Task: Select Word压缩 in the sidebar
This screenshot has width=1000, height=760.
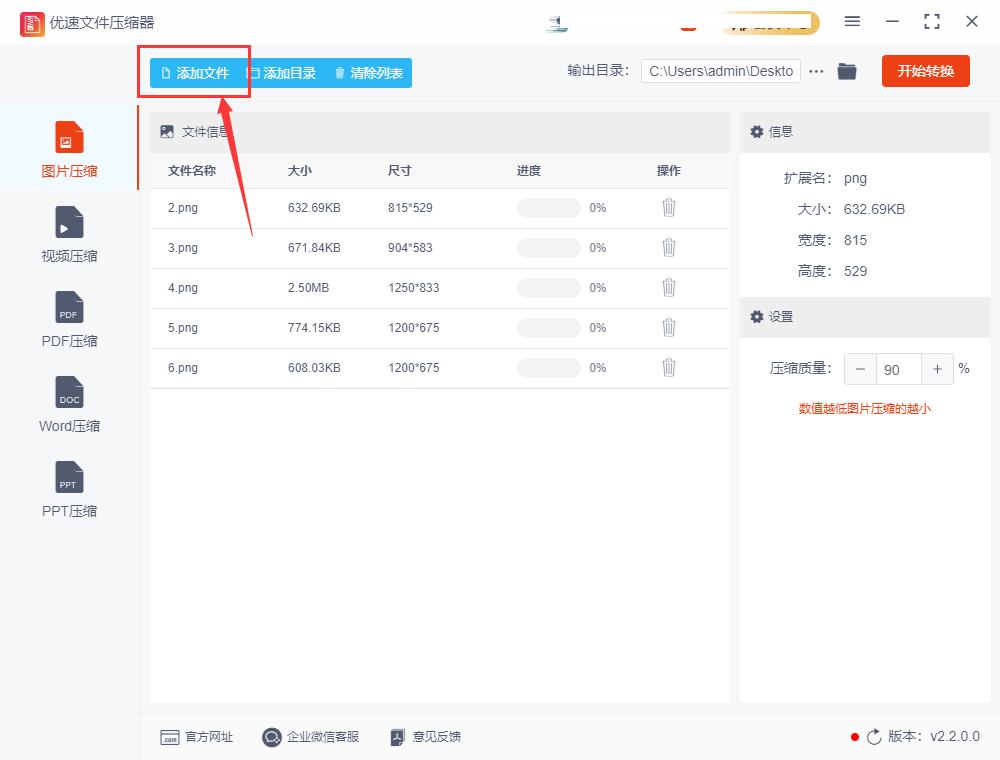Action: click(x=68, y=403)
